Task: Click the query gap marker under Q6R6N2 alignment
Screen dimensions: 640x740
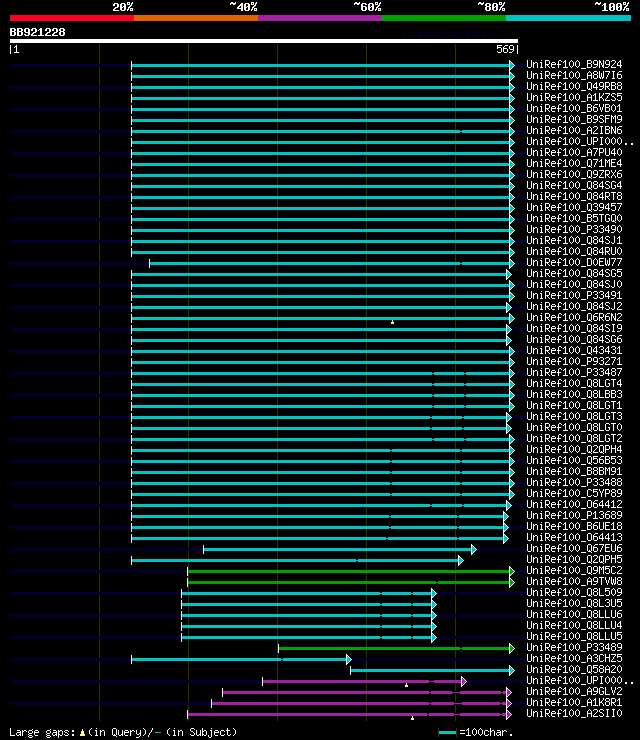Action: tap(392, 322)
